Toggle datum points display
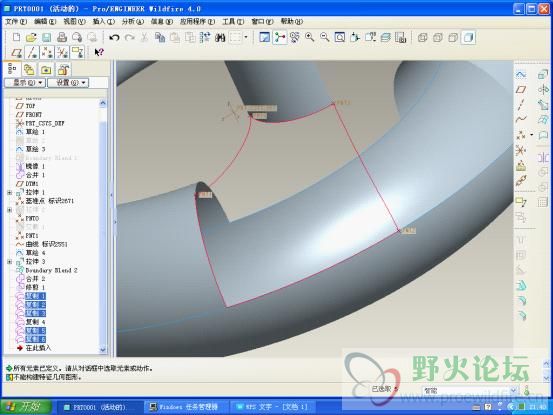This screenshot has width=553, height=415. pyautogui.click(x=47, y=53)
